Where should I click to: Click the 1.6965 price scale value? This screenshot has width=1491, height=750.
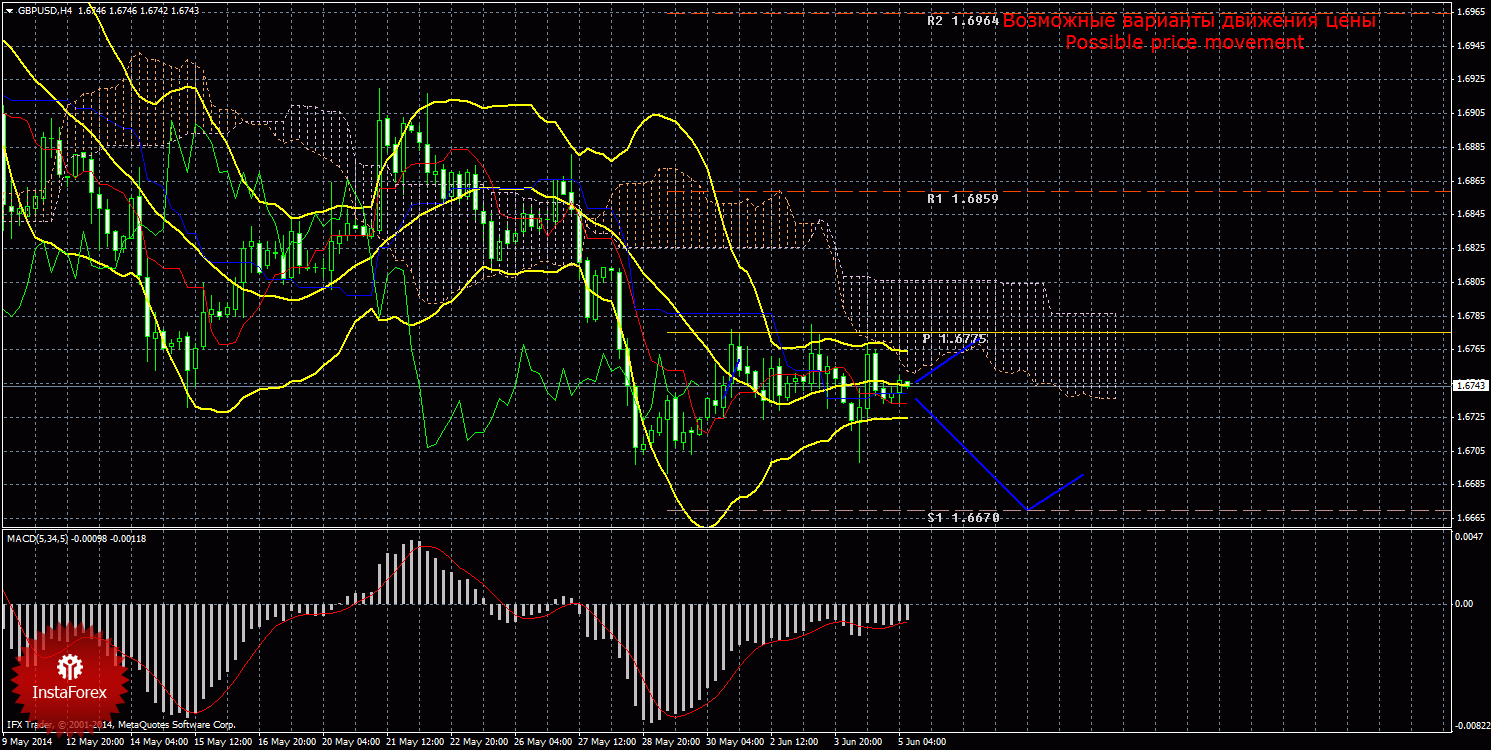pyautogui.click(x=1470, y=13)
